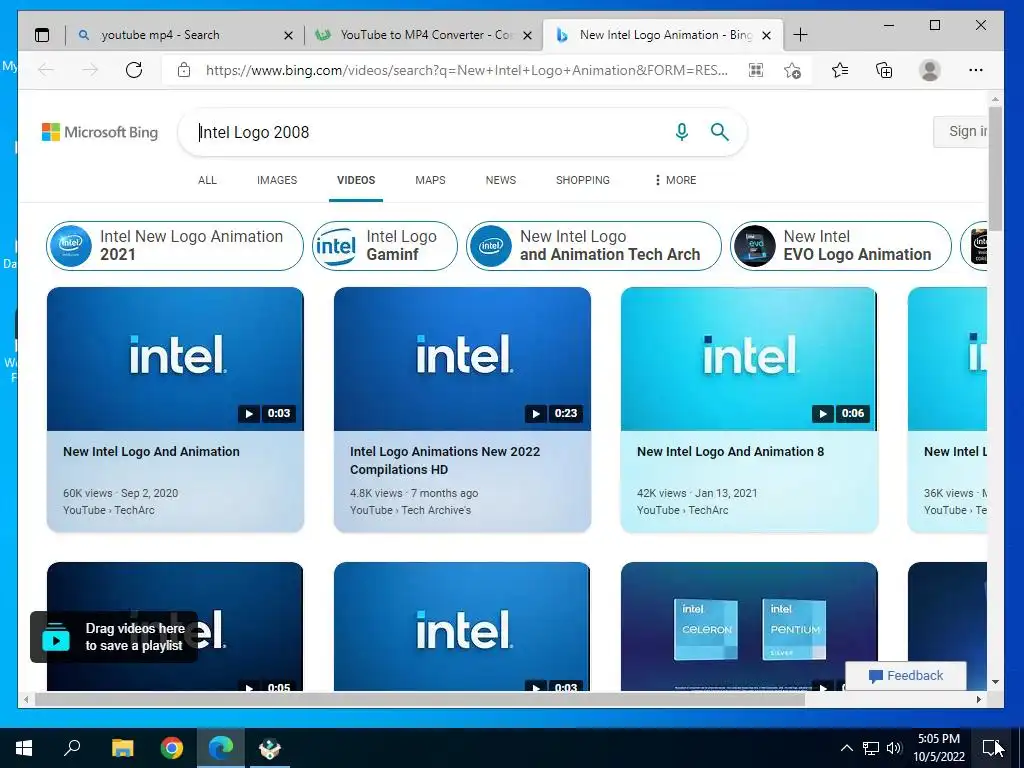Open the Feedback button
This screenshot has height=768, width=1024.
pyautogui.click(x=906, y=676)
